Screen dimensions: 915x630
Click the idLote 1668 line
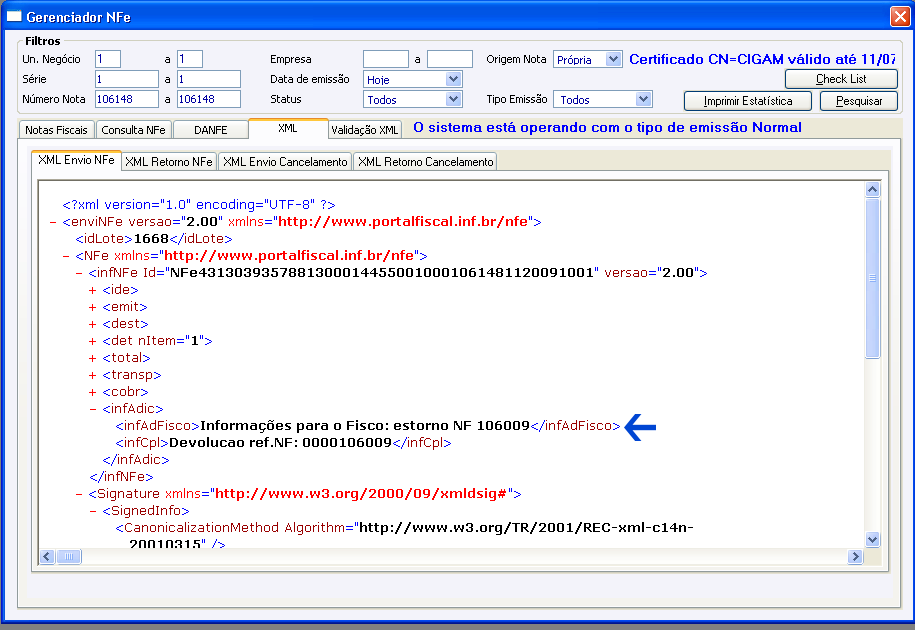pos(154,239)
